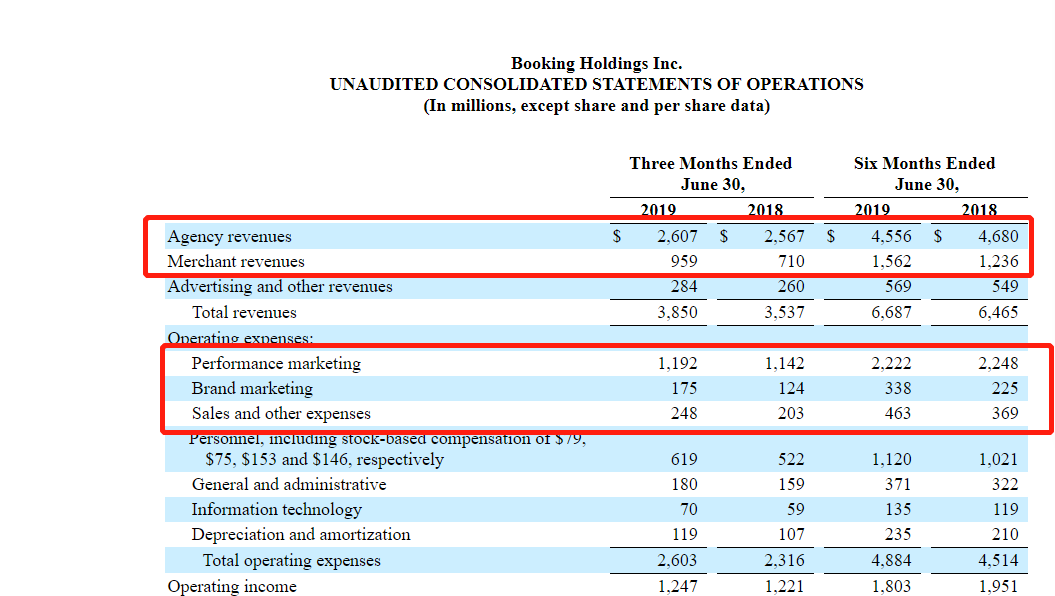
Task: Select the 'Agency revenues' row label
Action: click(x=229, y=237)
